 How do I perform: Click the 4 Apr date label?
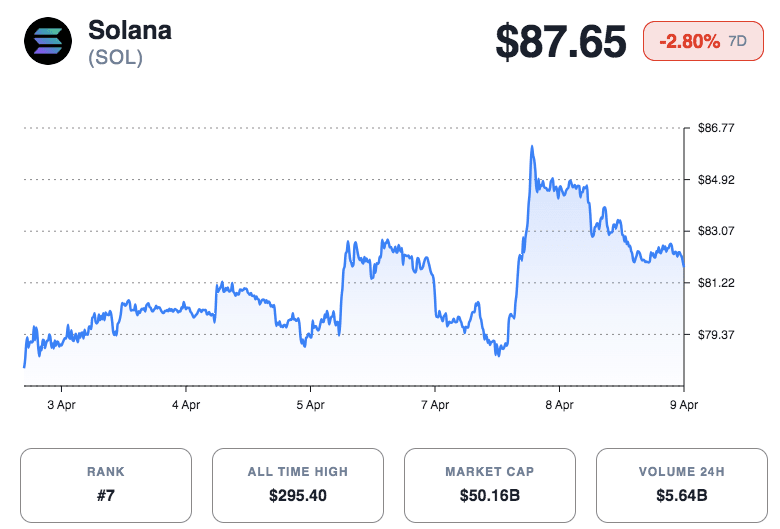tap(186, 405)
